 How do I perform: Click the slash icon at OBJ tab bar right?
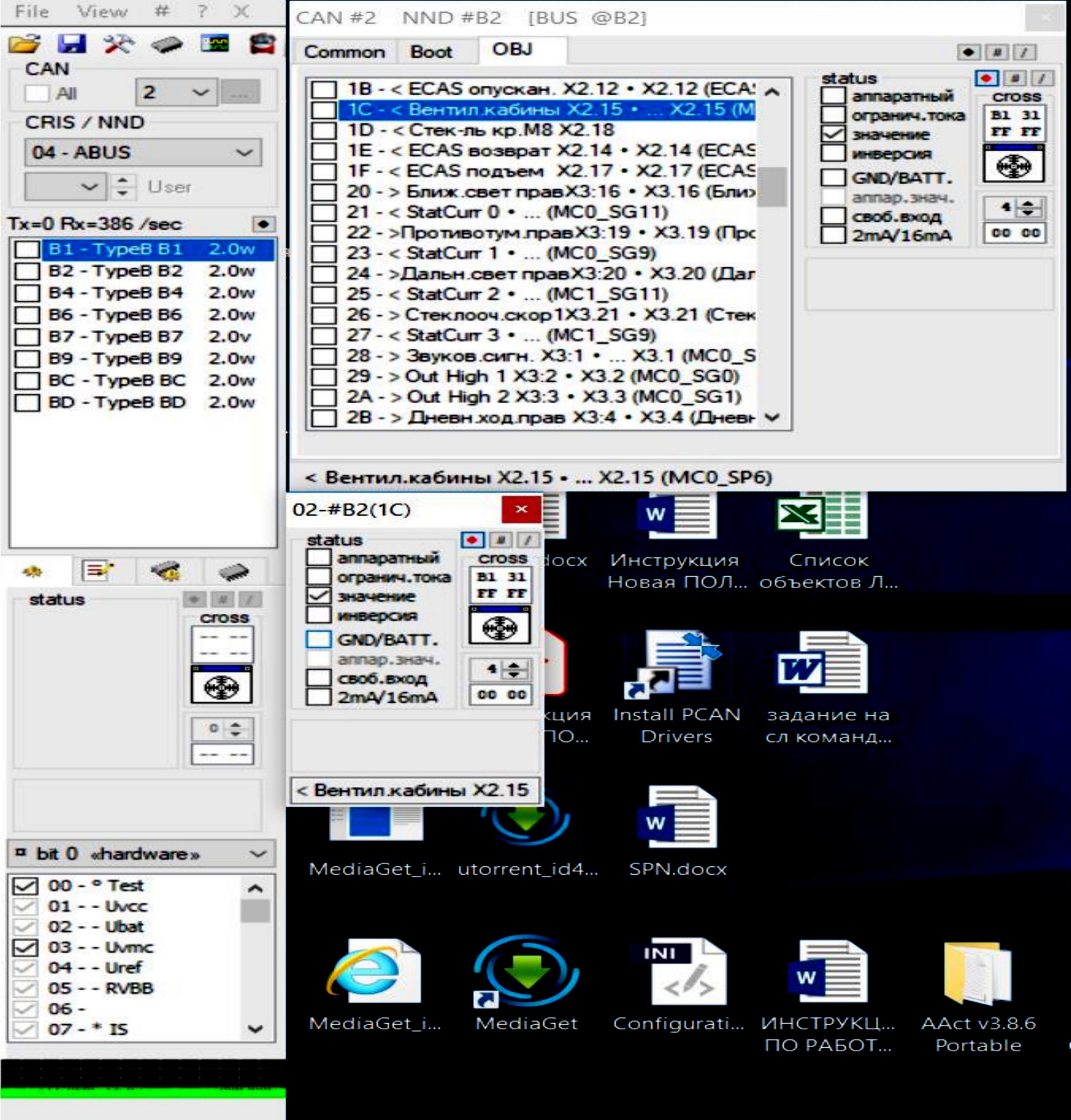(1024, 53)
